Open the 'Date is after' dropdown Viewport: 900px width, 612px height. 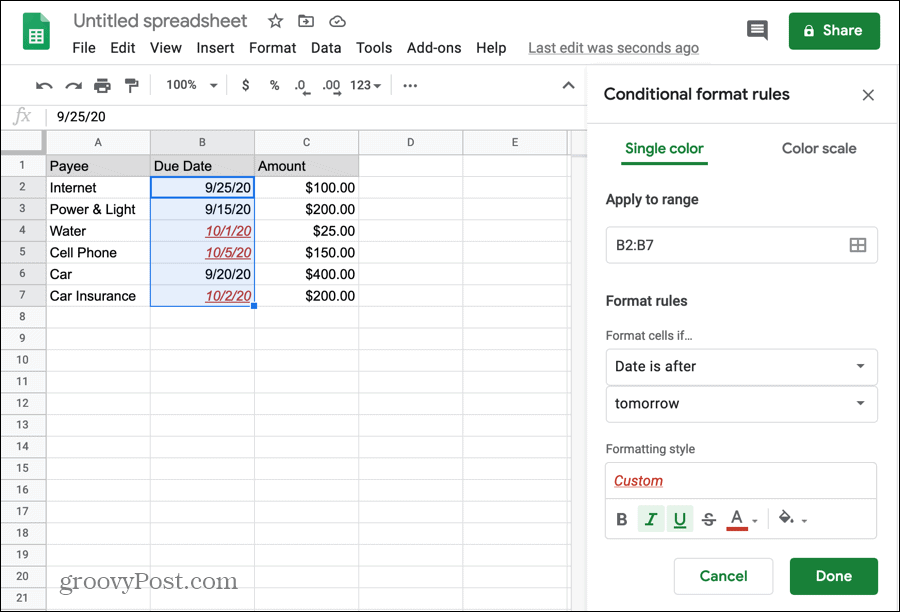click(x=741, y=366)
